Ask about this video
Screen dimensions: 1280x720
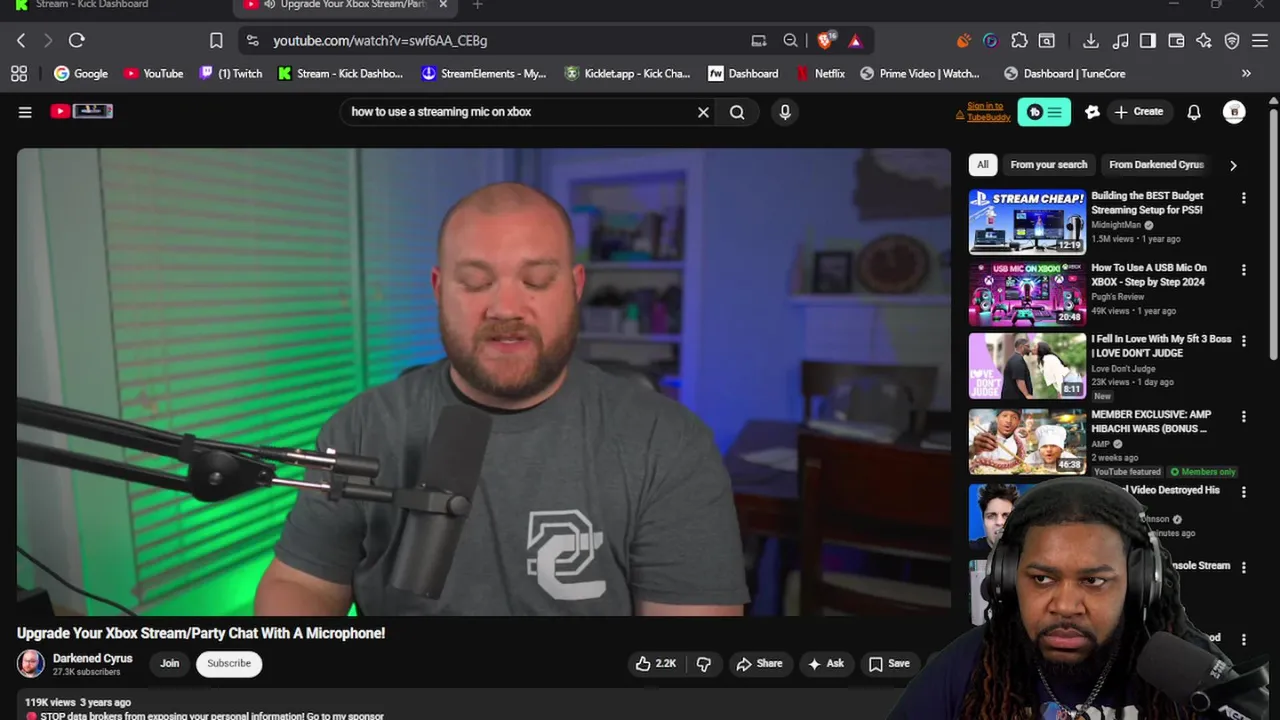(x=826, y=663)
